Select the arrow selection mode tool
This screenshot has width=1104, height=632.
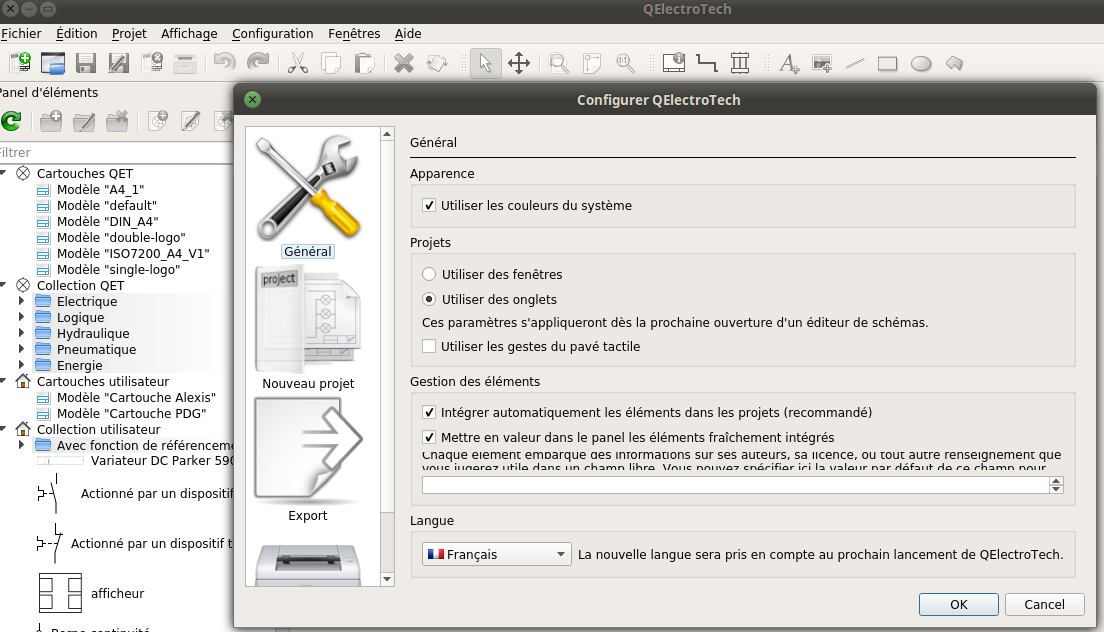(x=485, y=63)
